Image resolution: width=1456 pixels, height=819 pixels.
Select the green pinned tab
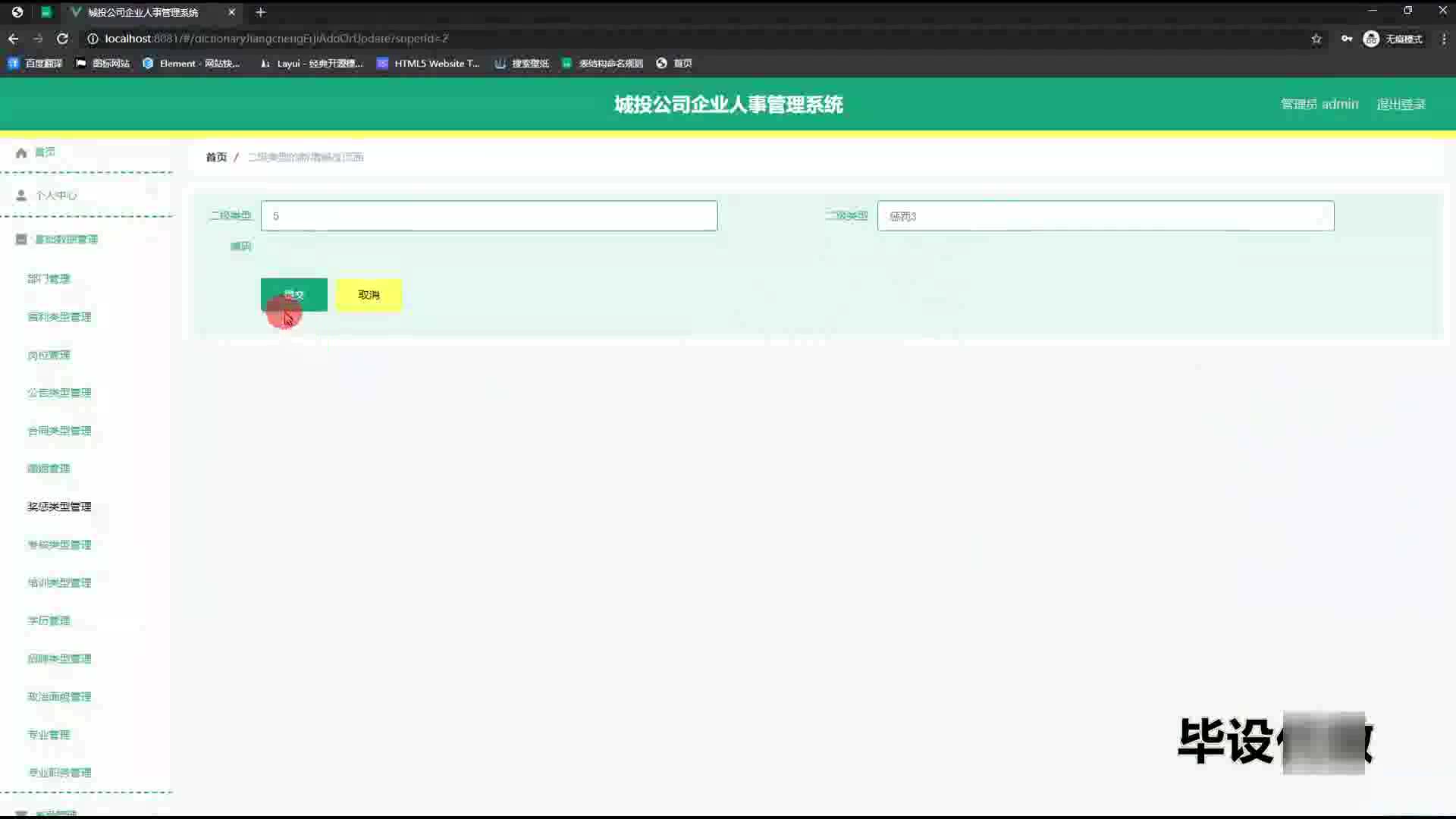click(x=45, y=12)
